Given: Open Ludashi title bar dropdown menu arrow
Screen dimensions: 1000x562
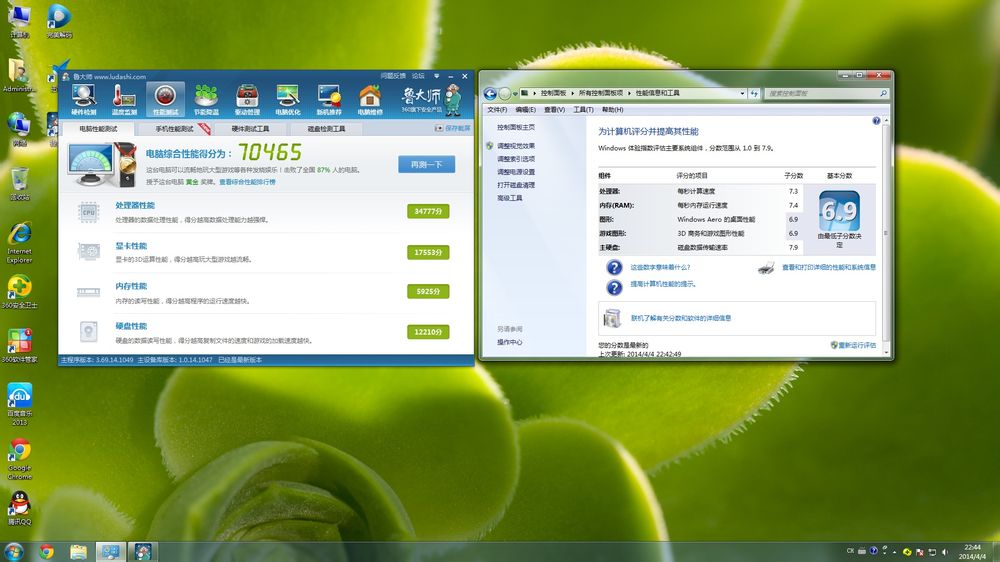Looking at the screenshot, I should pyautogui.click(x=436, y=76).
